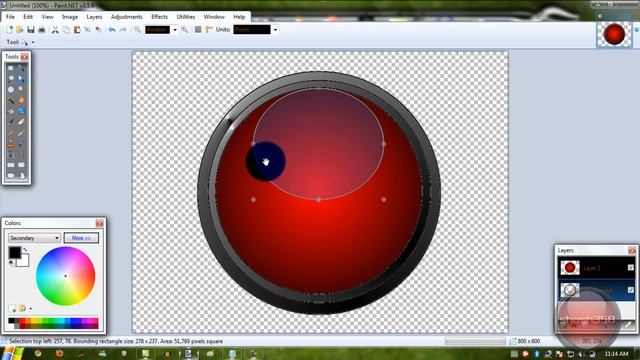This screenshot has width=640, height=360.
Task: Select the Rectangle Select tool
Action: point(11,68)
